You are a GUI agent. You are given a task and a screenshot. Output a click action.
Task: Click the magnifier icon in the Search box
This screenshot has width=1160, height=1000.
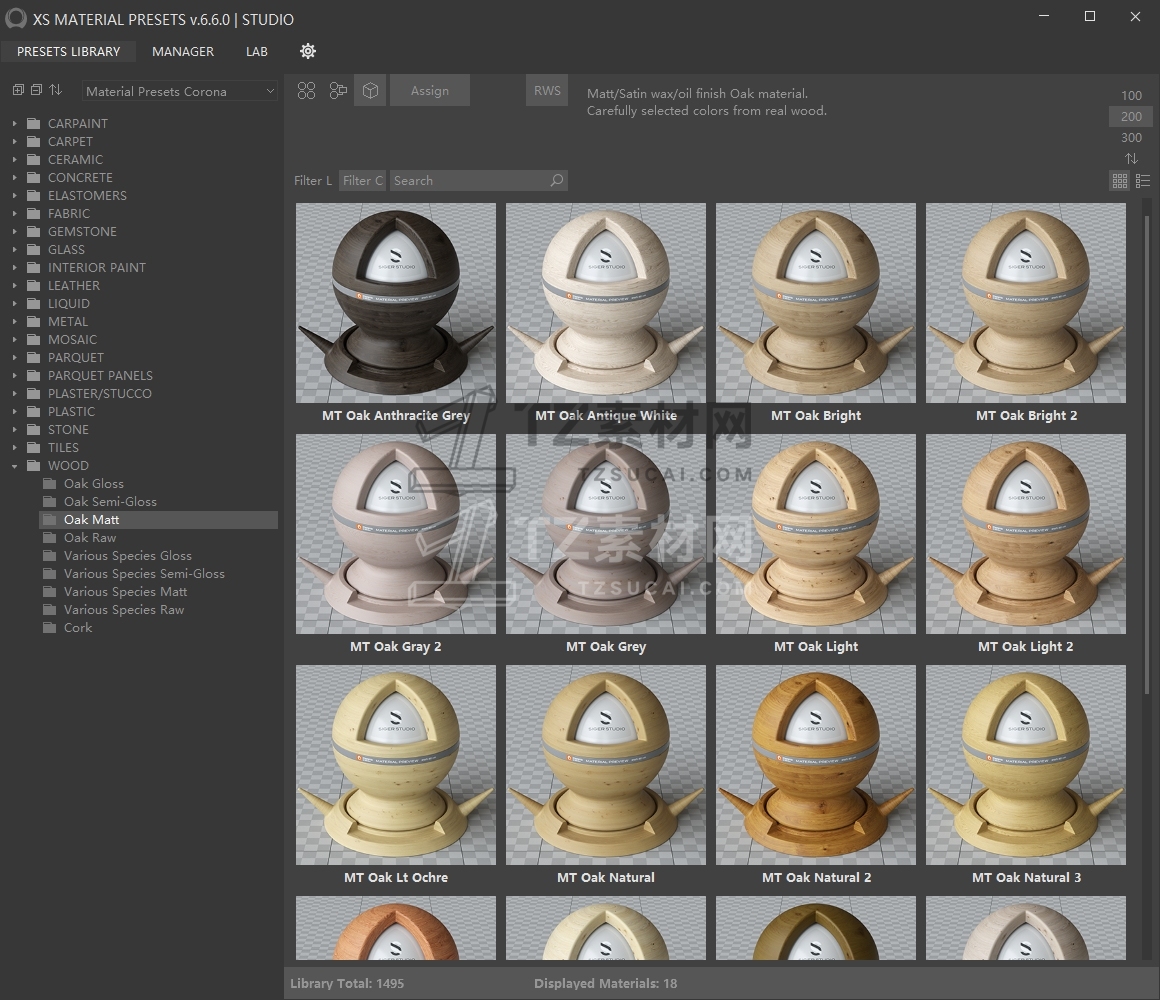pos(556,180)
